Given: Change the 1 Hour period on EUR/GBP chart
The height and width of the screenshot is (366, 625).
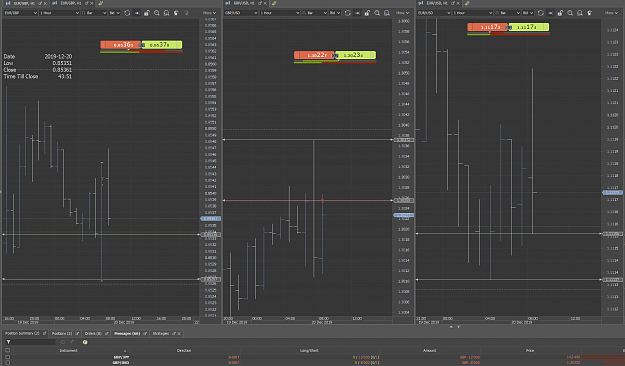Looking at the screenshot, I should click(60, 13).
